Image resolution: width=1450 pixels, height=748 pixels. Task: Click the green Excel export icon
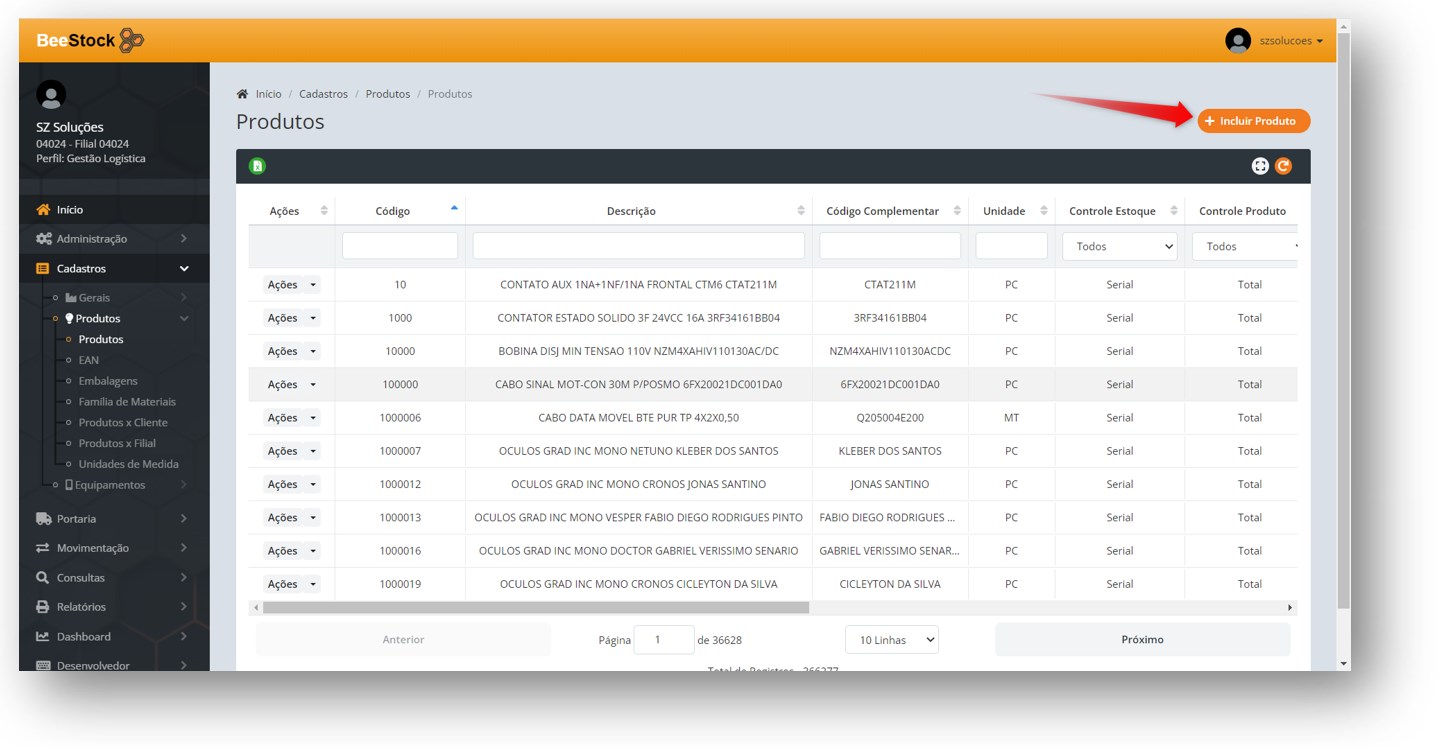[257, 166]
